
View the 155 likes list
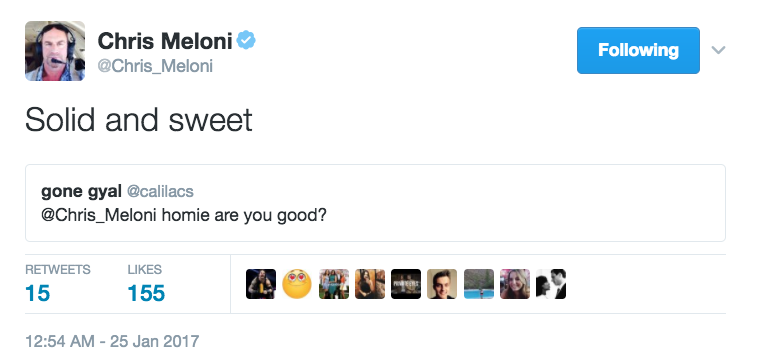[146, 284]
